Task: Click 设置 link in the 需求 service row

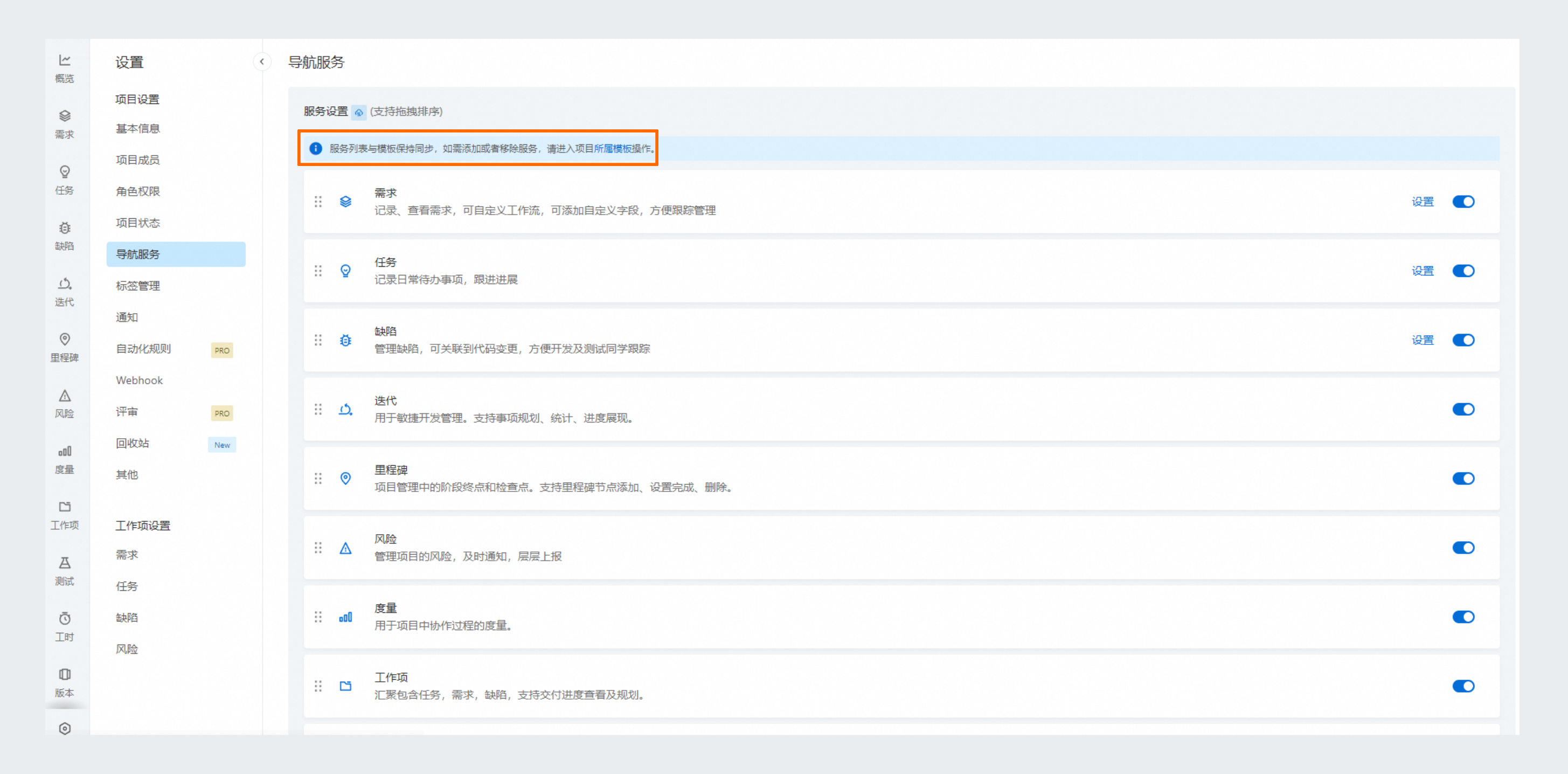Action: coord(1423,202)
